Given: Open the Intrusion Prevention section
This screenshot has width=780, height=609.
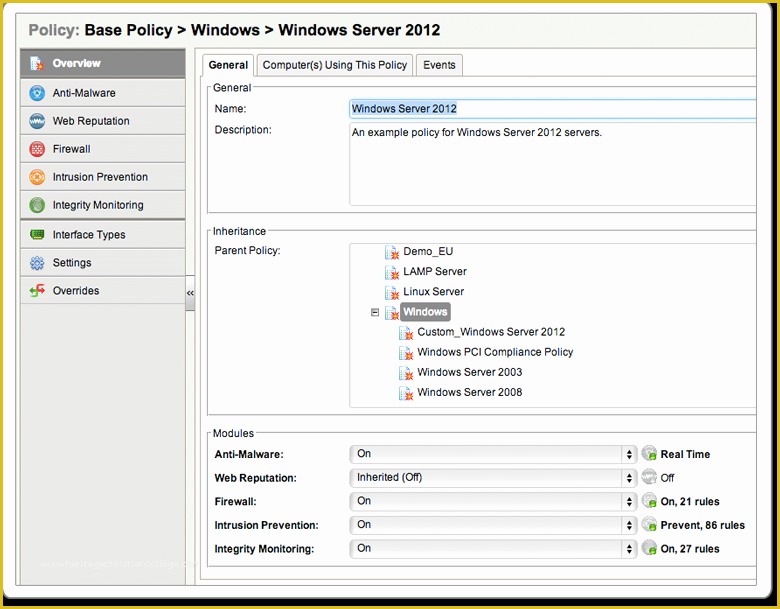Looking at the screenshot, I should tap(102, 177).
